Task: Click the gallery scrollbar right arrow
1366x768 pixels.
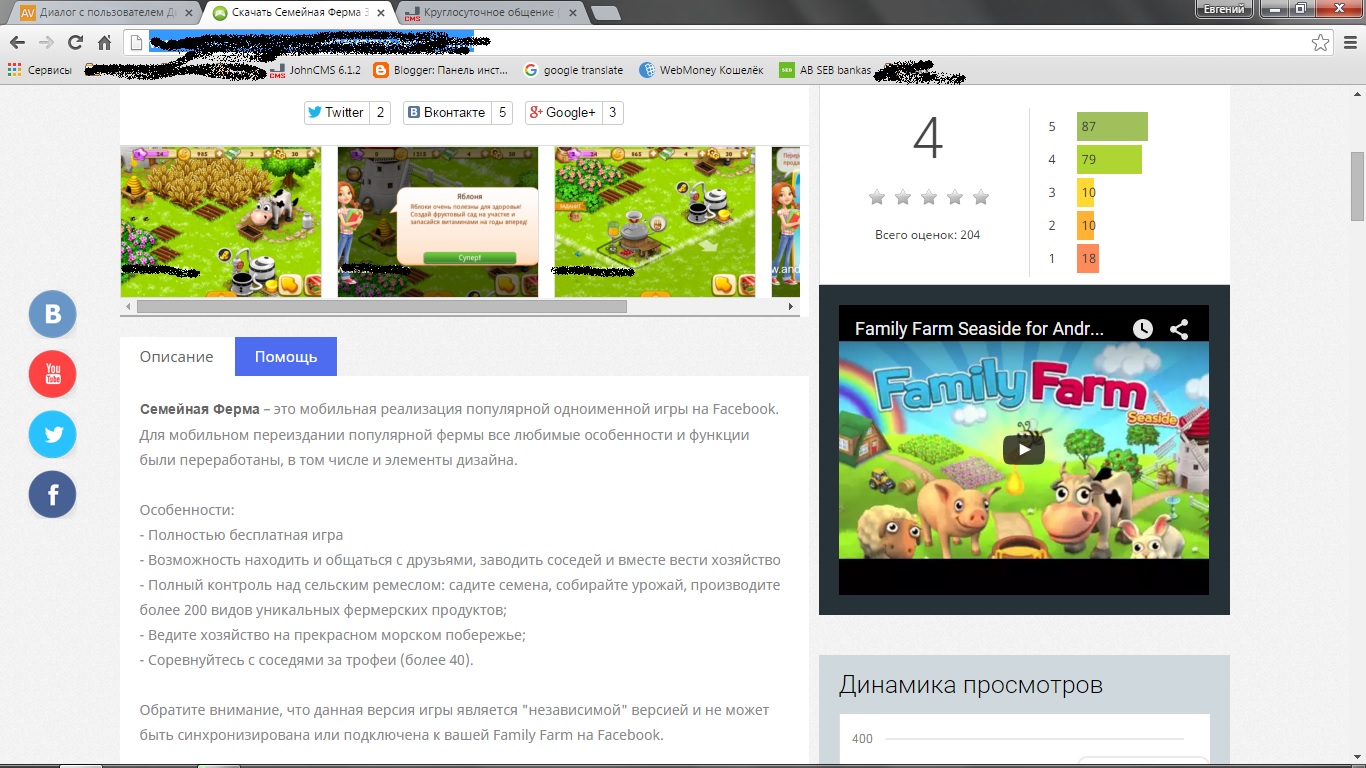Action: click(792, 307)
